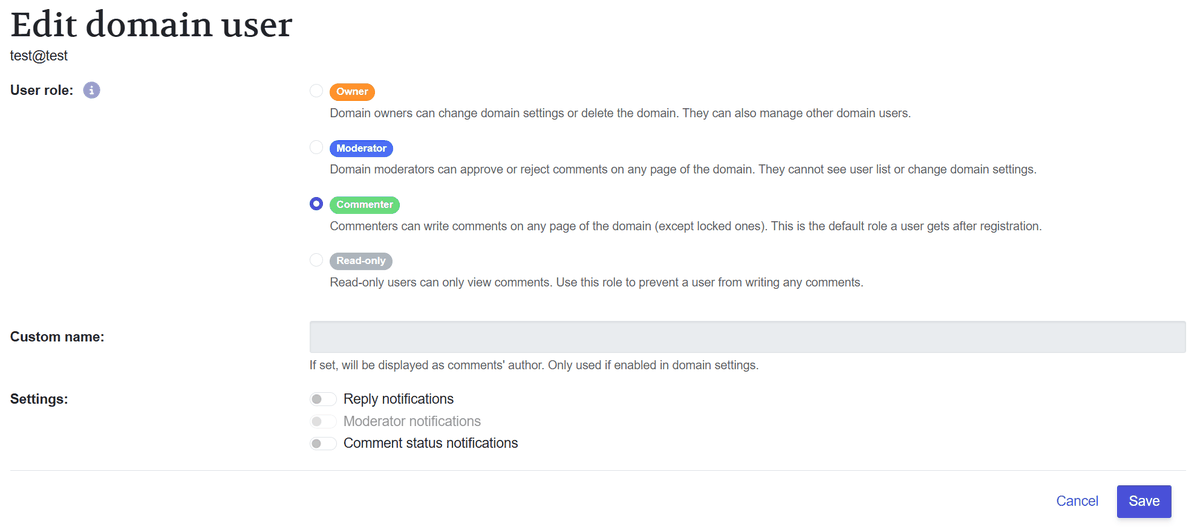Click the Cancel link
Image resolution: width=1200 pixels, height=530 pixels.
pyautogui.click(x=1077, y=501)
